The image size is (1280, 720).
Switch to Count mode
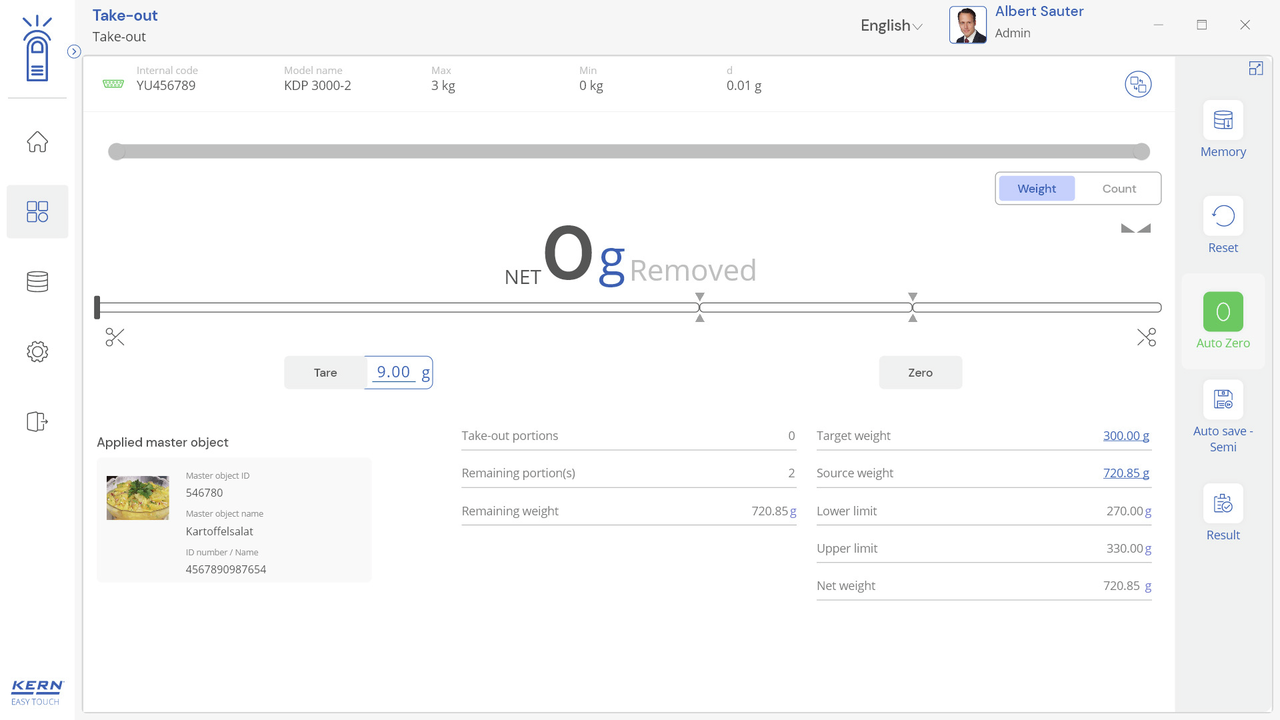1118,188
